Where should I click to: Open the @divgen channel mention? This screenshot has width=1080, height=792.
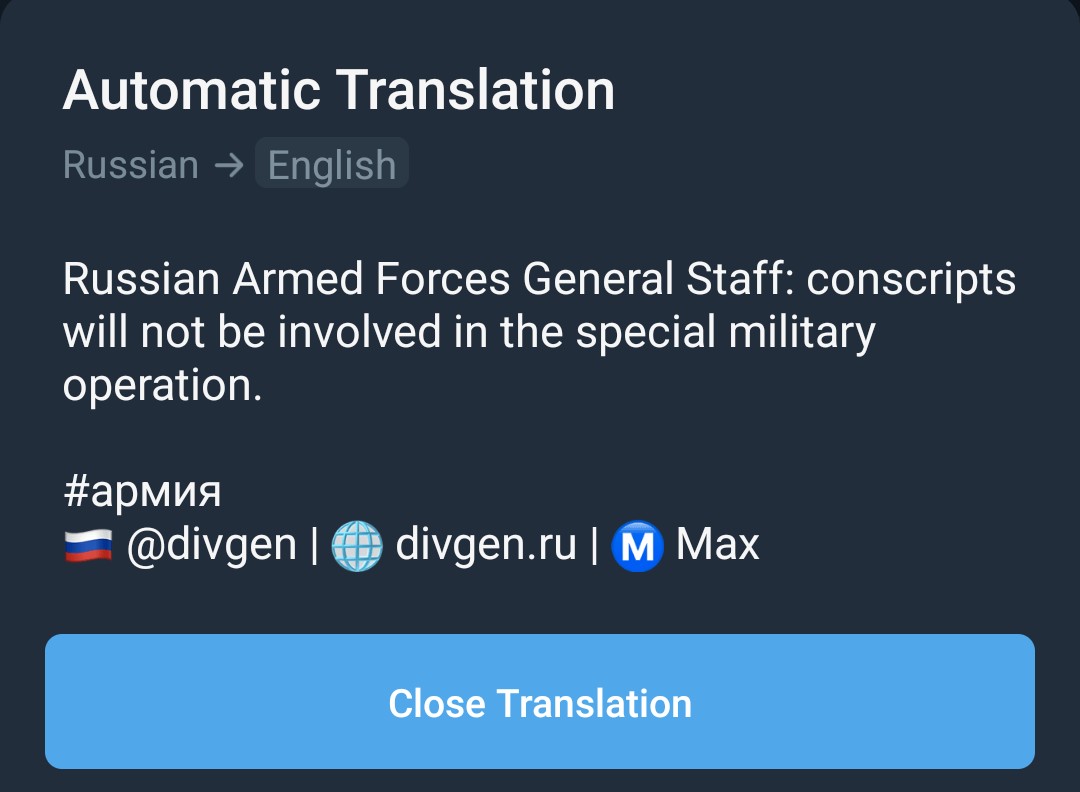coord(211,545)
